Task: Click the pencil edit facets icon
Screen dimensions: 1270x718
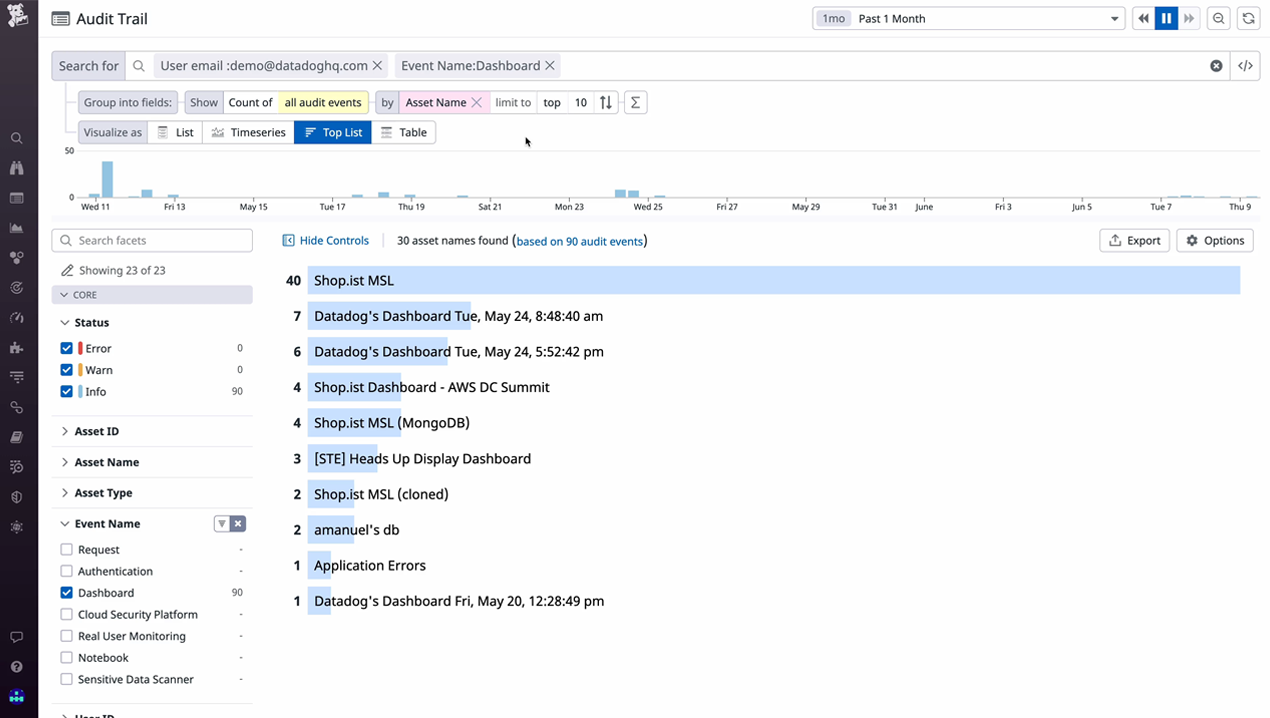Action: pos(67,271)
